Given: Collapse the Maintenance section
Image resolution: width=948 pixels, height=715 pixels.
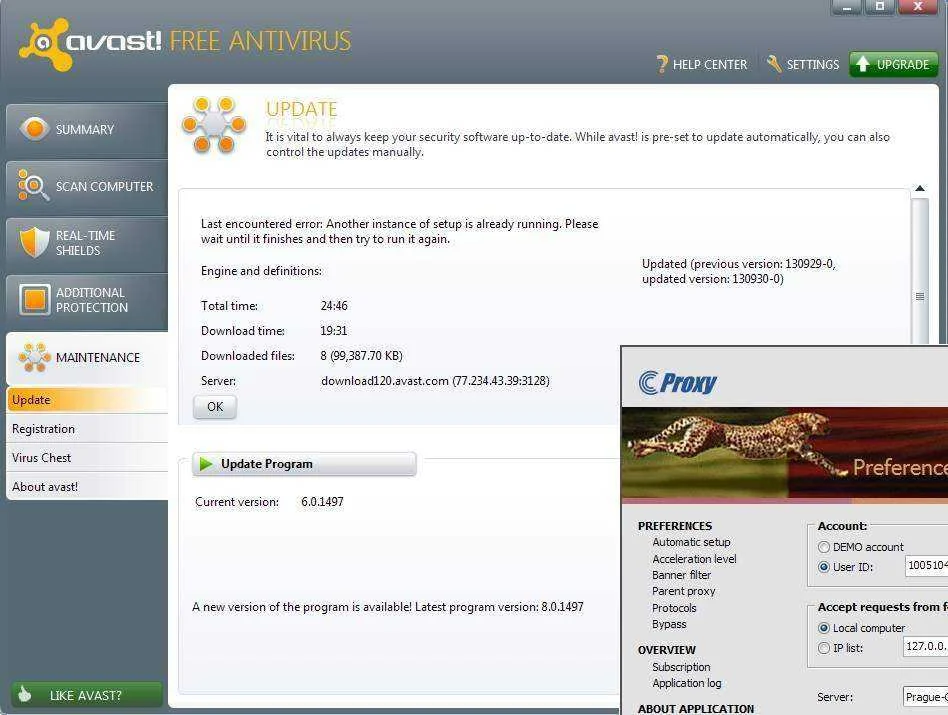Looking at the screenshot, I should 86,358.
